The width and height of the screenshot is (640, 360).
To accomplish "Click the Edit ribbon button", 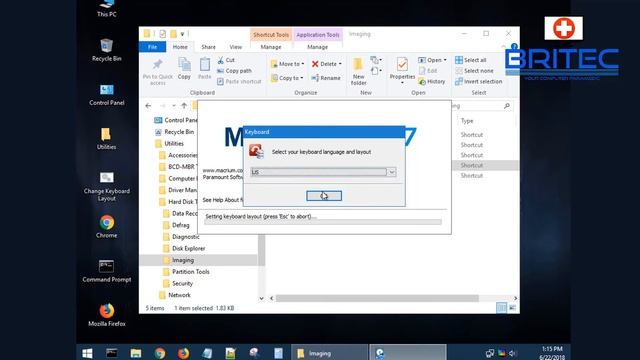I will point(428,71).
